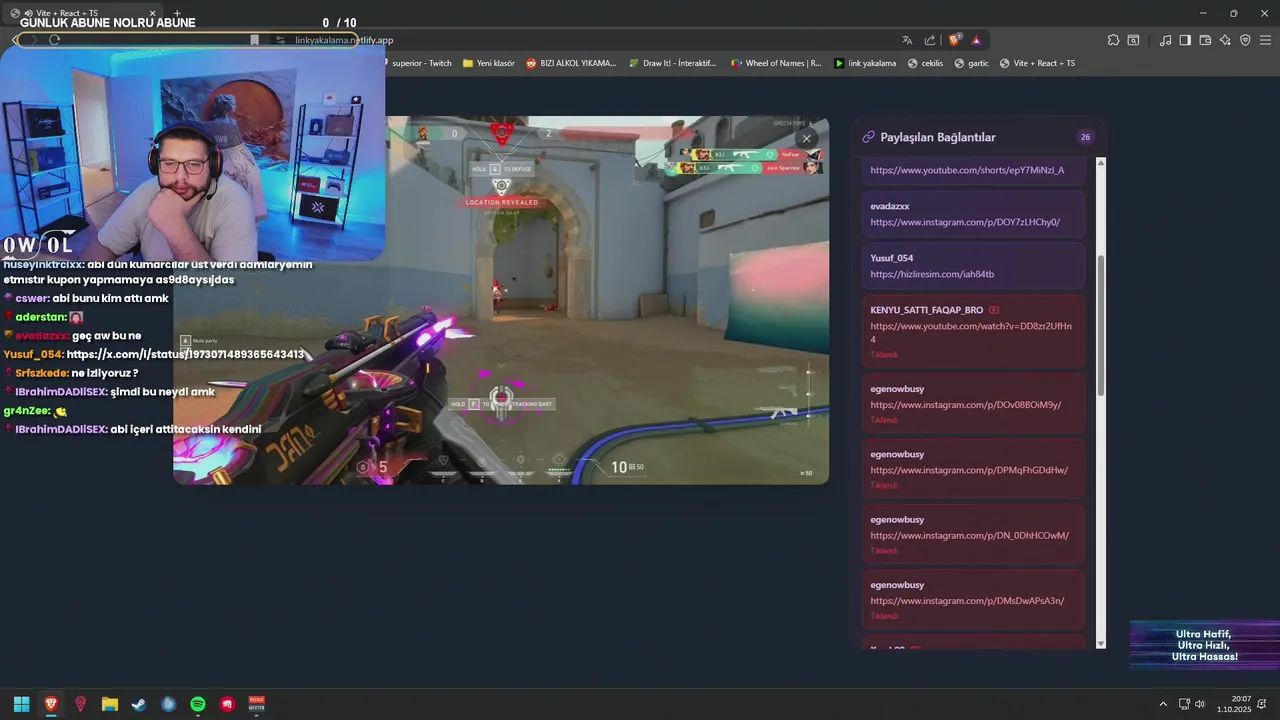Open KENYU_SATTI_FAQAP_BRO's youtube watch link
Viewport: 1280px width, 720px height.
tap(971, 332)
